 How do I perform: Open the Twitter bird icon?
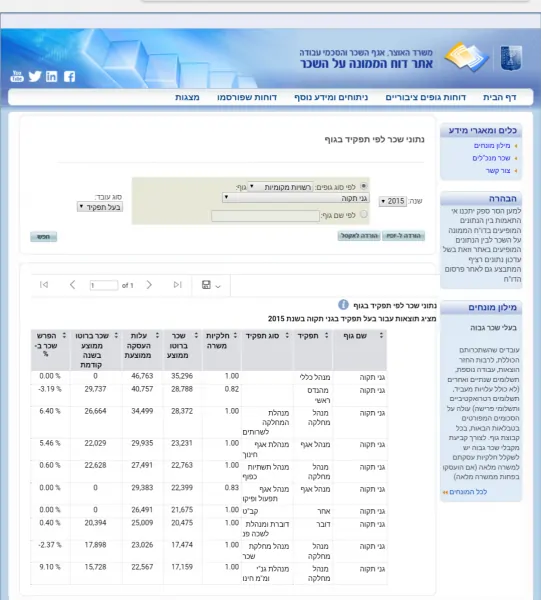pos(34,76)
